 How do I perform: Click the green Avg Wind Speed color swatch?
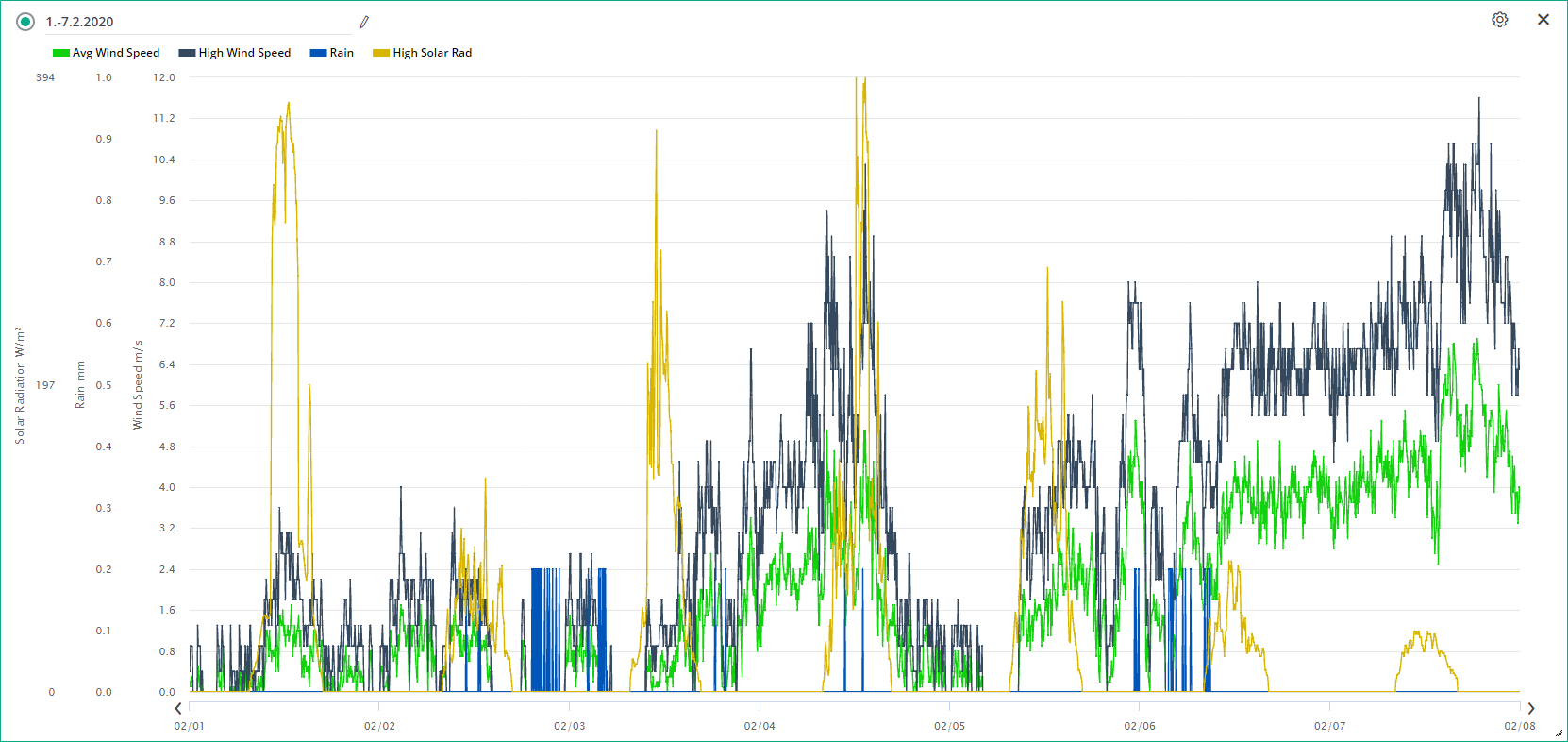tap(61, 53)
